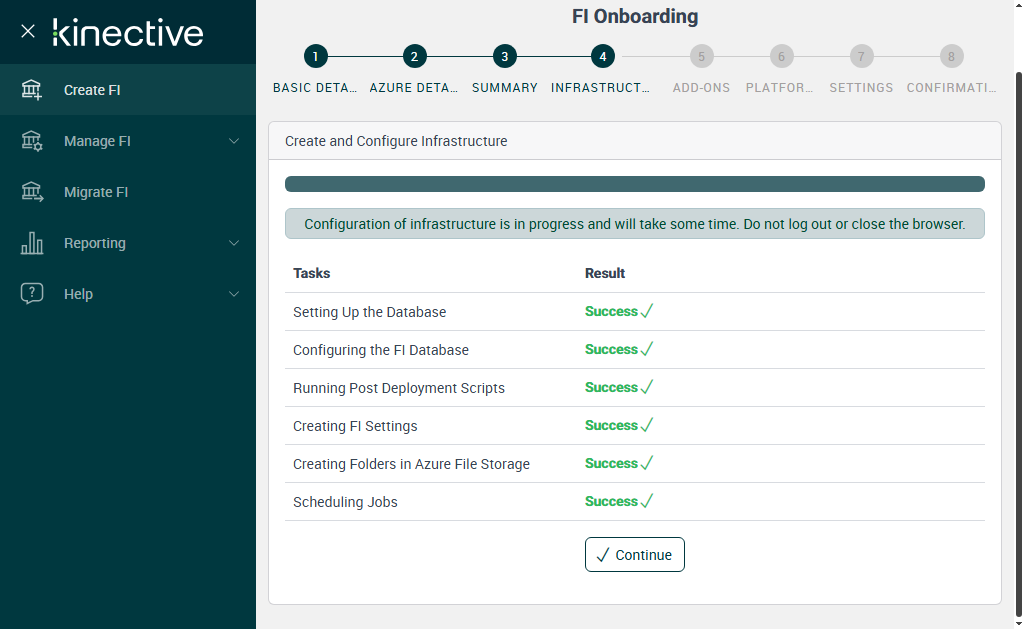1024x629 pixels.
Task: Click the SETTINGS step label
Action: [x=861, y=88]
